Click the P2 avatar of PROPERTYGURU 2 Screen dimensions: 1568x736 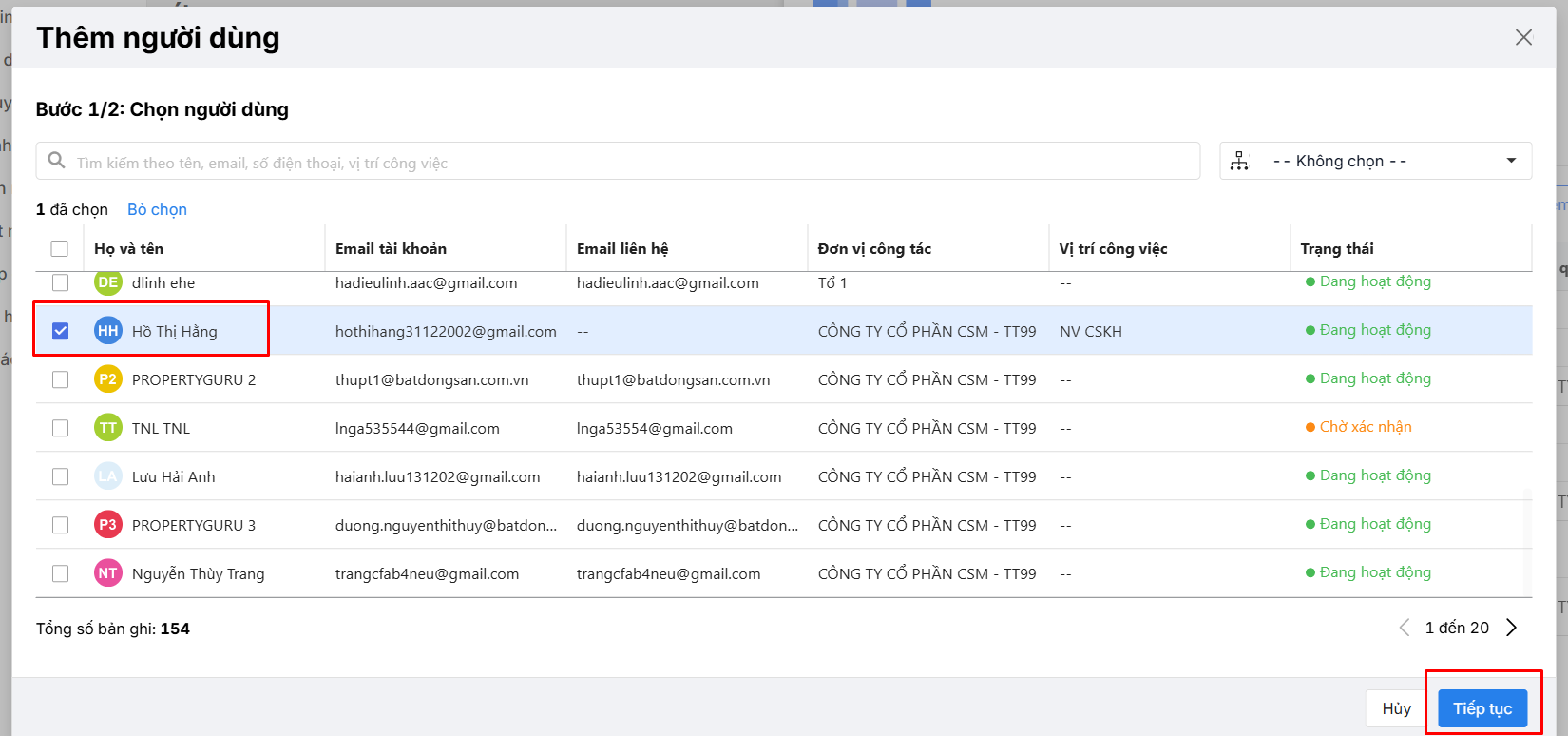108,379
